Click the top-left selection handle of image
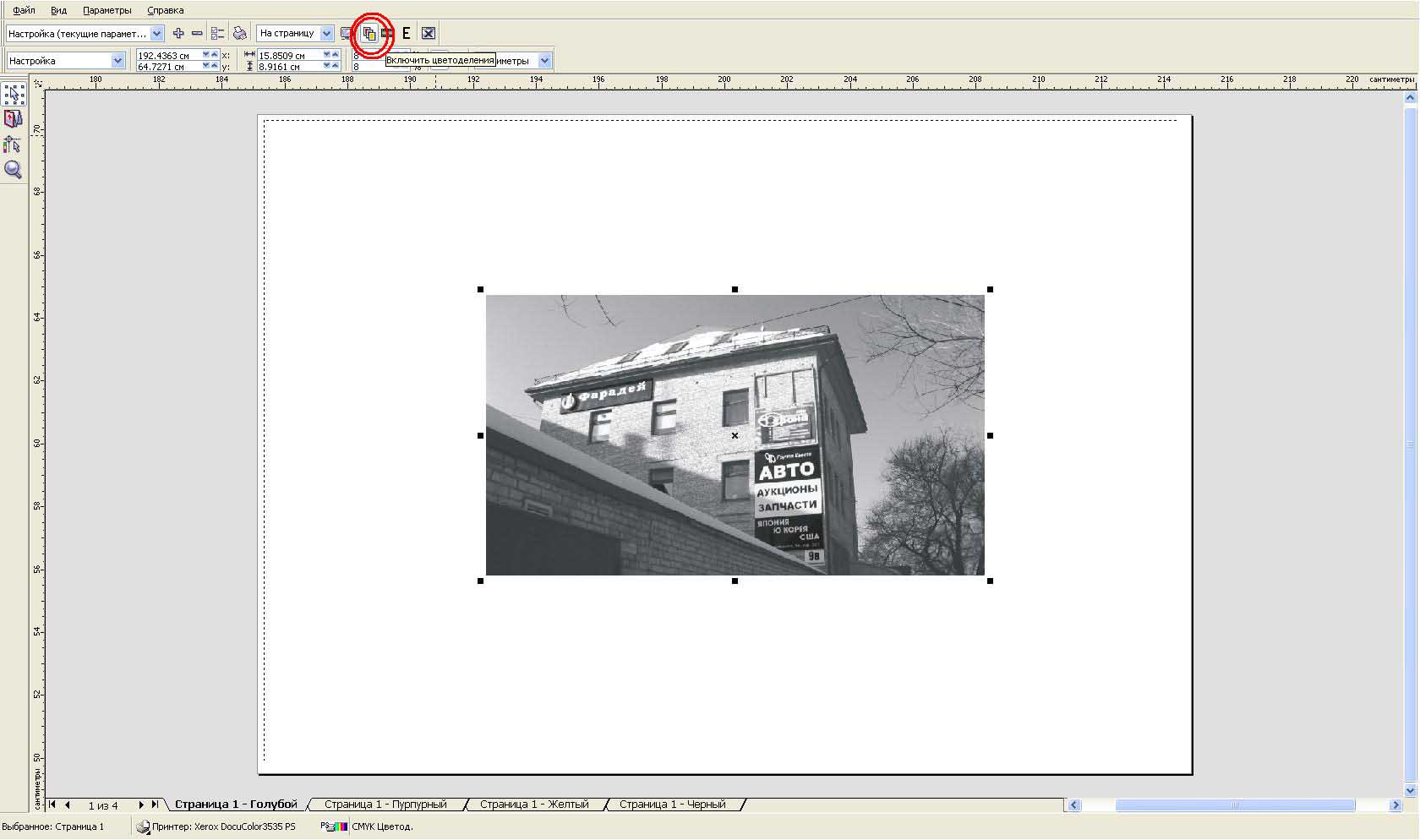 pos(481,290)
